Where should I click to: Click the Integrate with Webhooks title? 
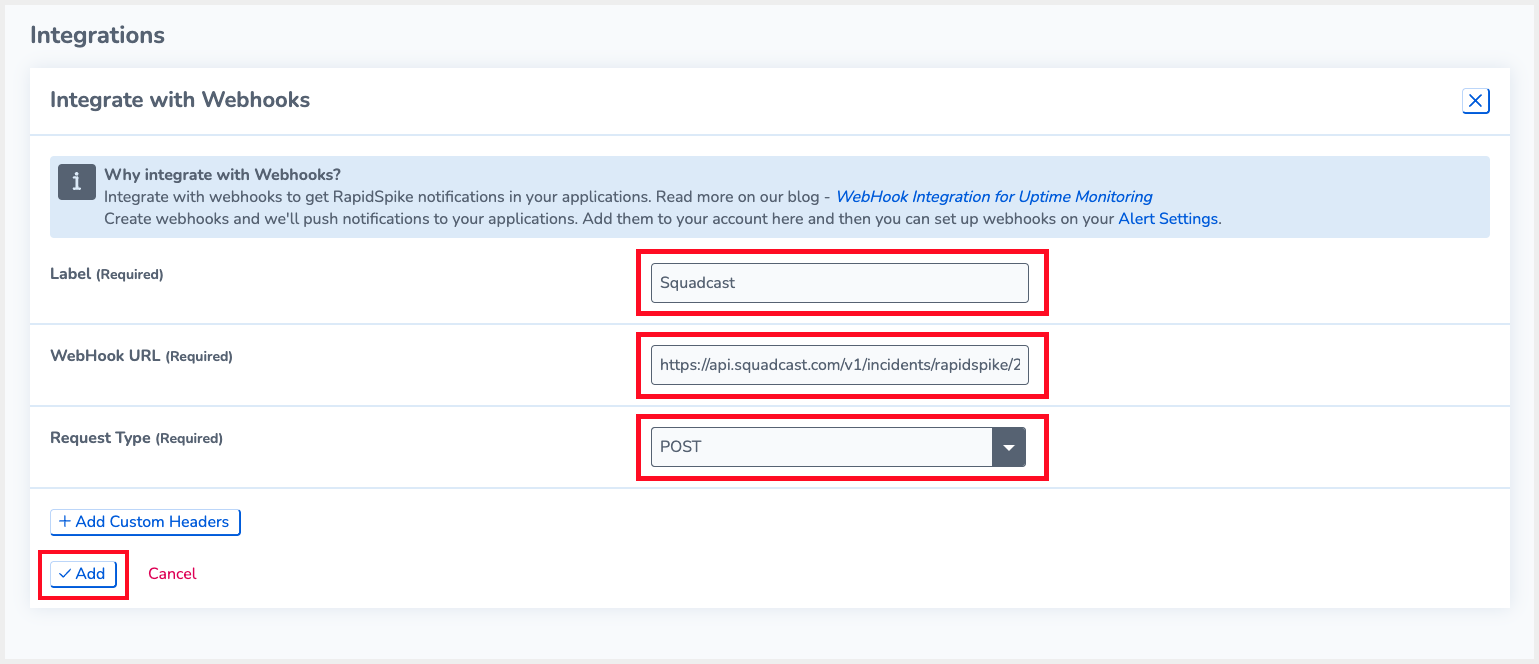[180, 100]
